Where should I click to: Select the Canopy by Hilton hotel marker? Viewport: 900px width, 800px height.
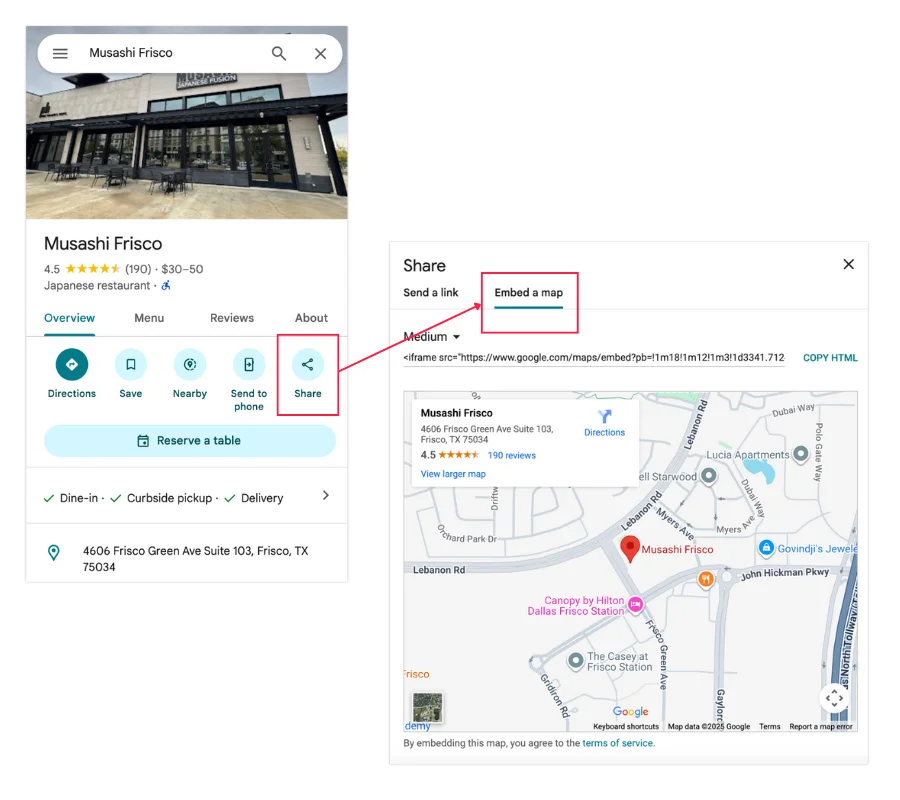click(x=636, y=604)
